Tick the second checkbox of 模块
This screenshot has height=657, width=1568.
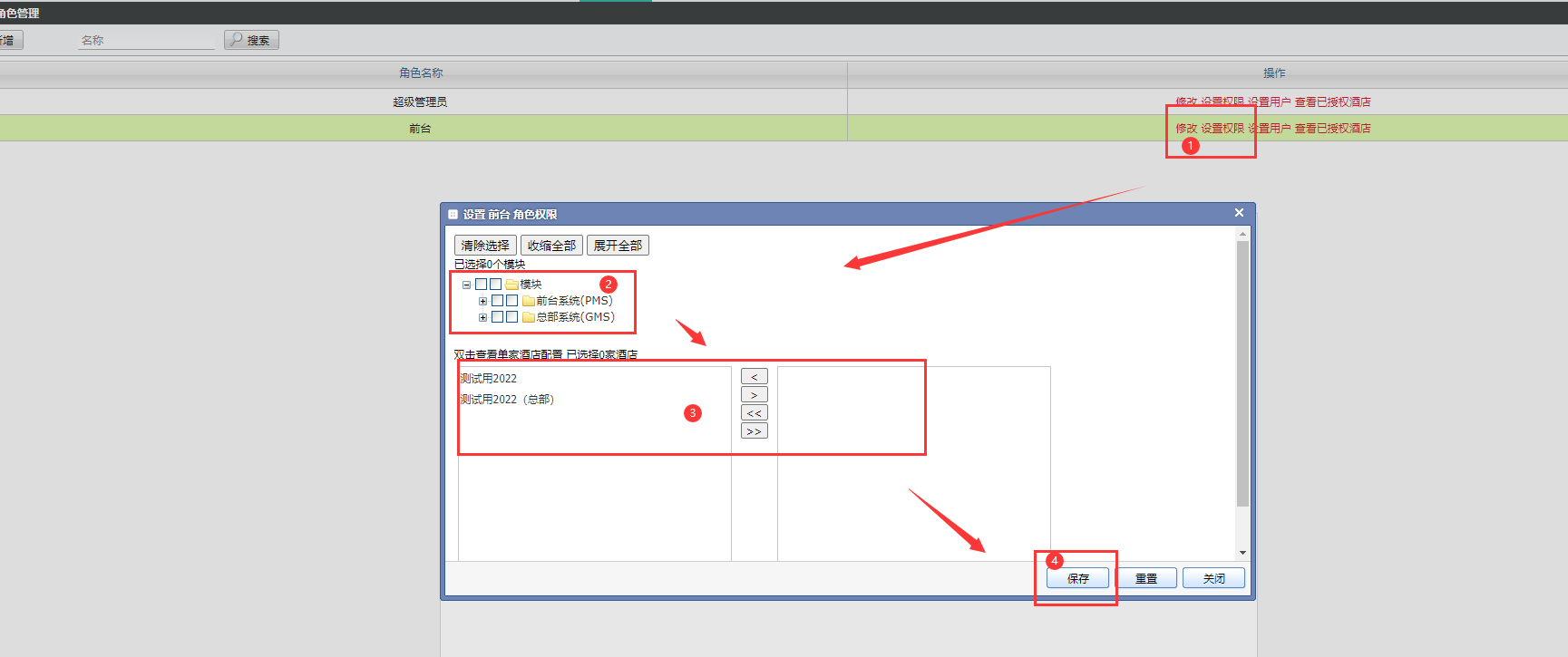tap(496, 285)
